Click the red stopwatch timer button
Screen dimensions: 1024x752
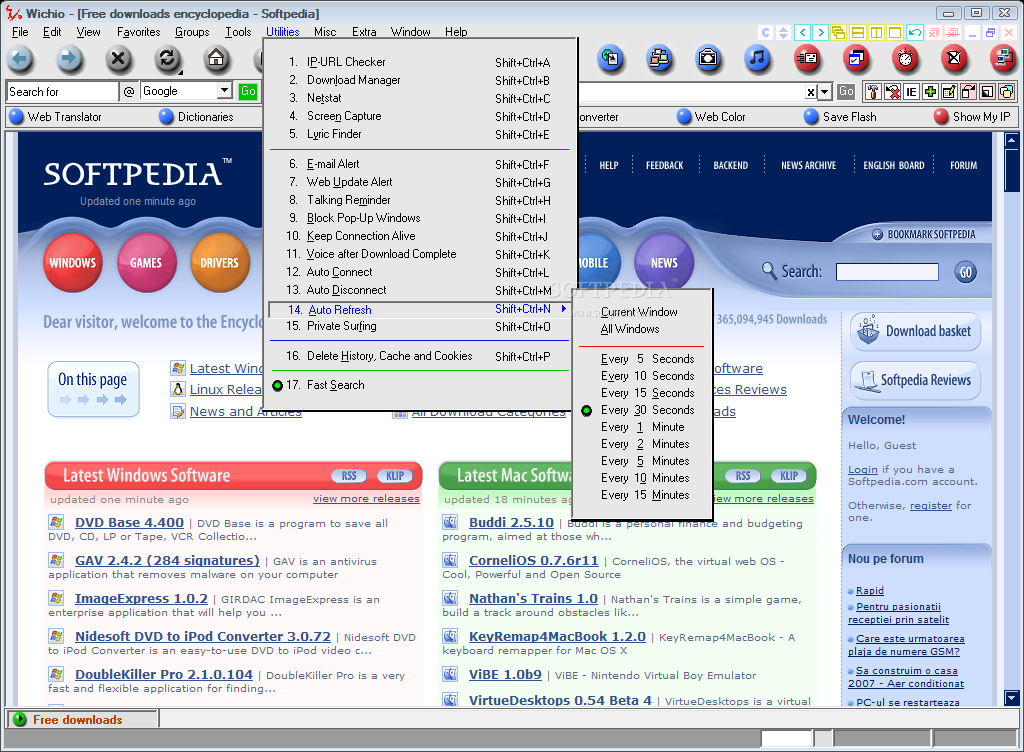click(x=905, y=59)
